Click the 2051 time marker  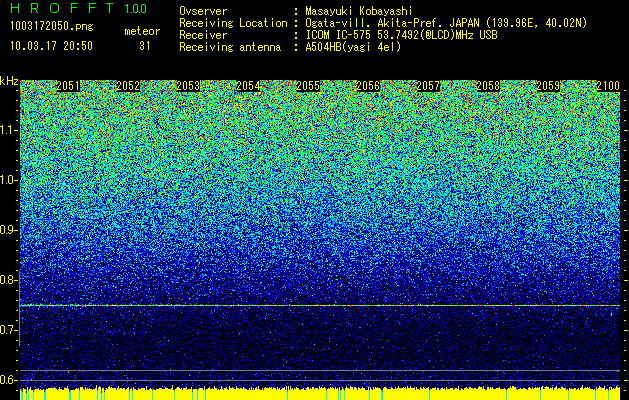tap(68, 86)
